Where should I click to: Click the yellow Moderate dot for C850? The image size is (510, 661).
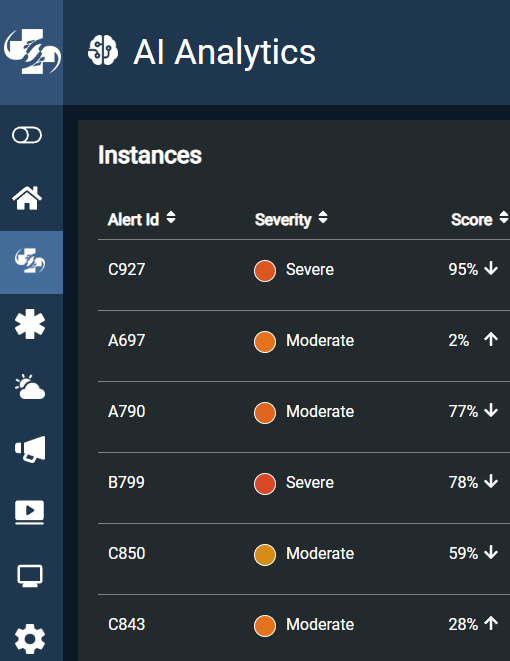point(265,554)
